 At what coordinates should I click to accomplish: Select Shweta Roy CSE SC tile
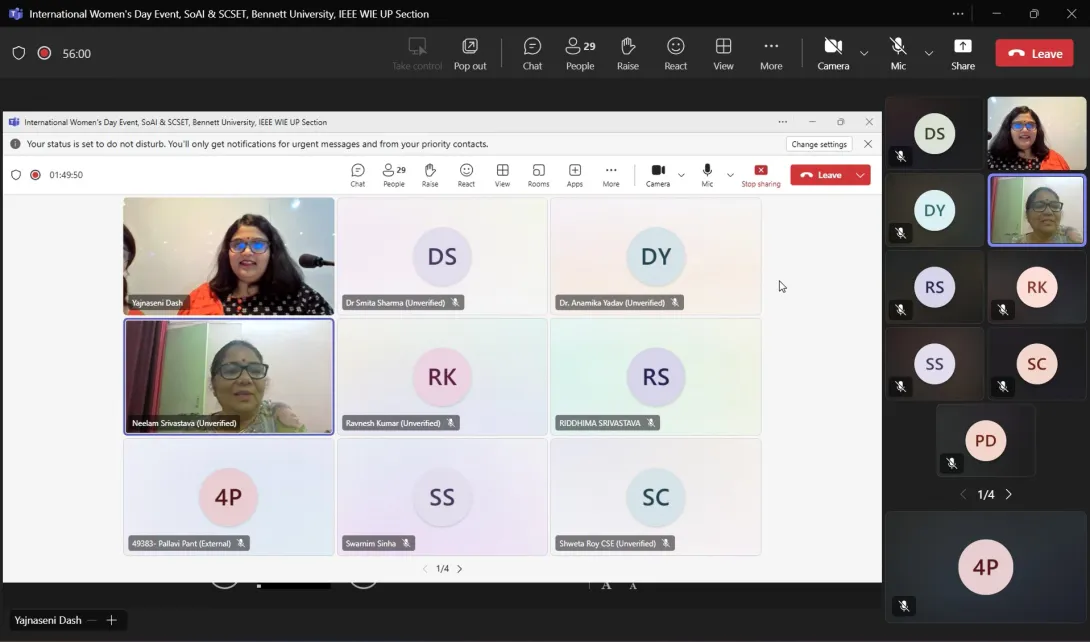(656, 497)
